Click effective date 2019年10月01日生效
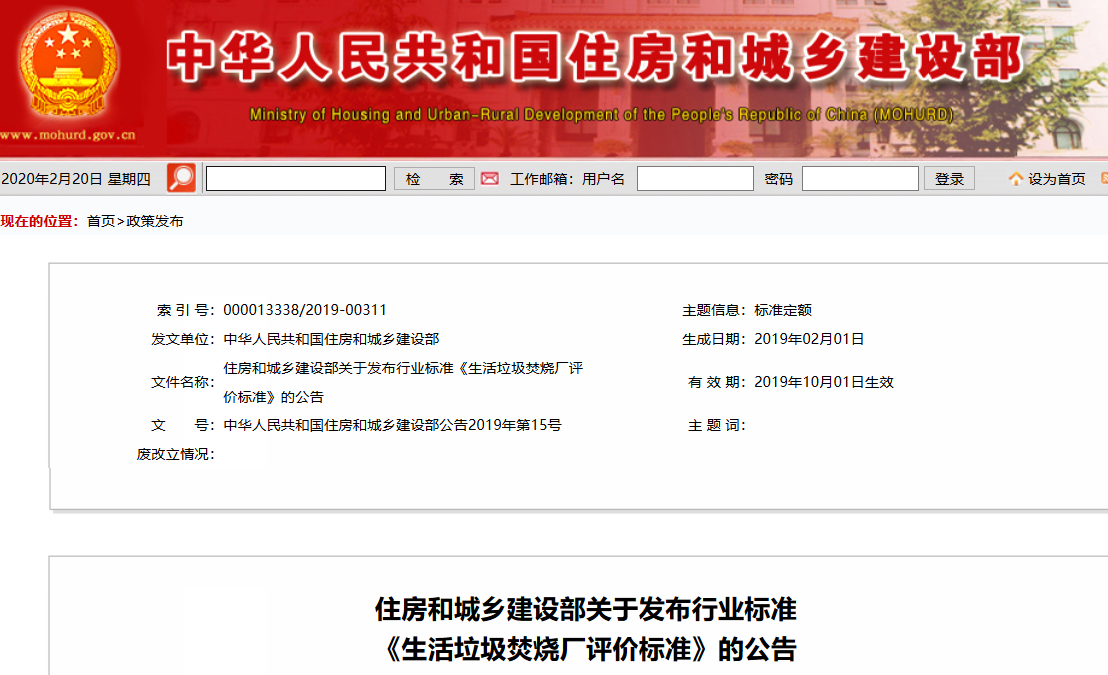 [x=824, y=382]
